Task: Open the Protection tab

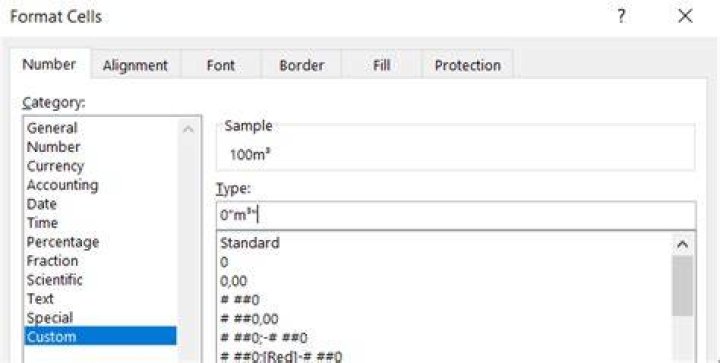Action: [467, 65]
